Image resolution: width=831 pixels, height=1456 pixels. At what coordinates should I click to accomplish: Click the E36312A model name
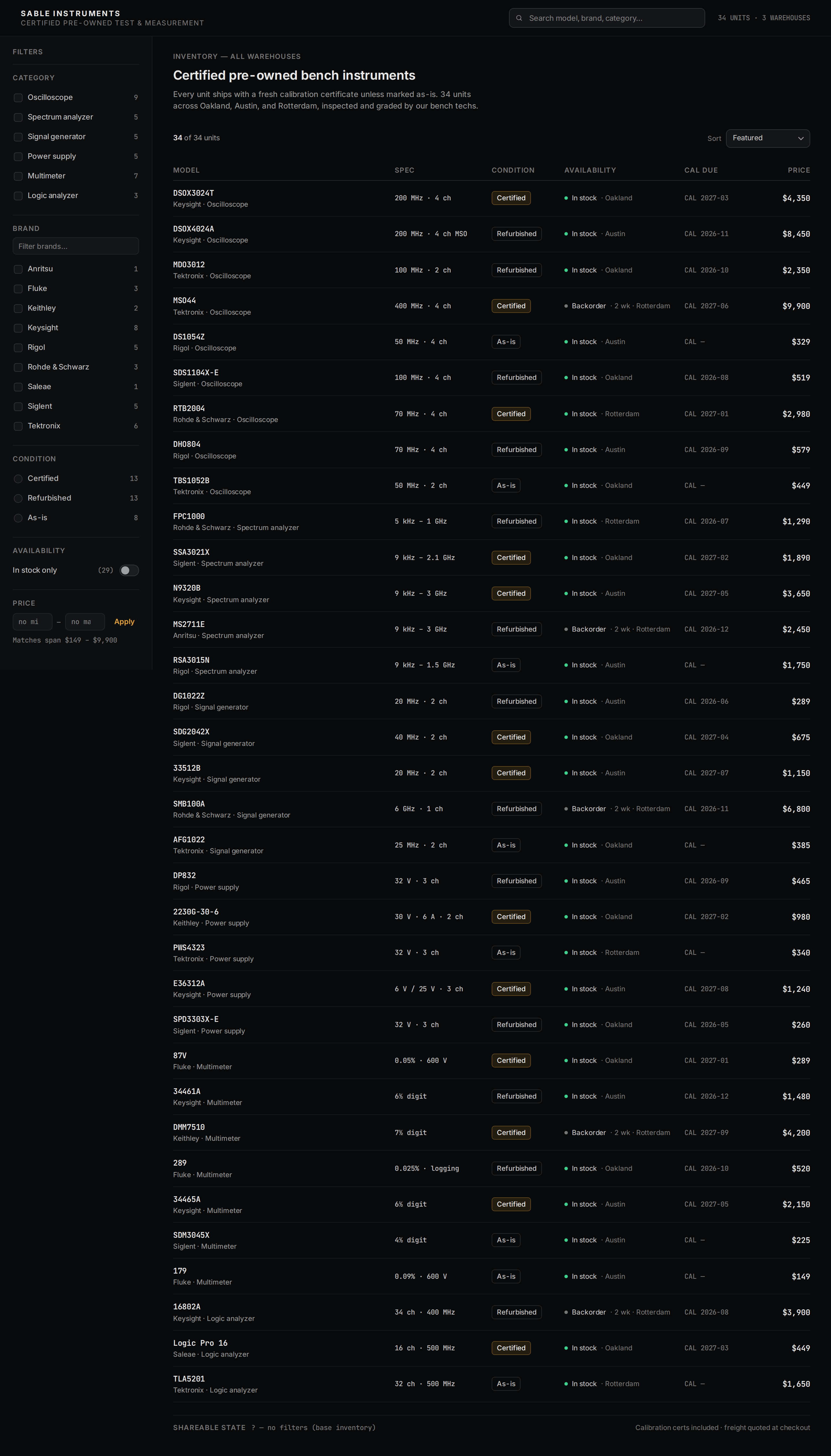point(189,983)
